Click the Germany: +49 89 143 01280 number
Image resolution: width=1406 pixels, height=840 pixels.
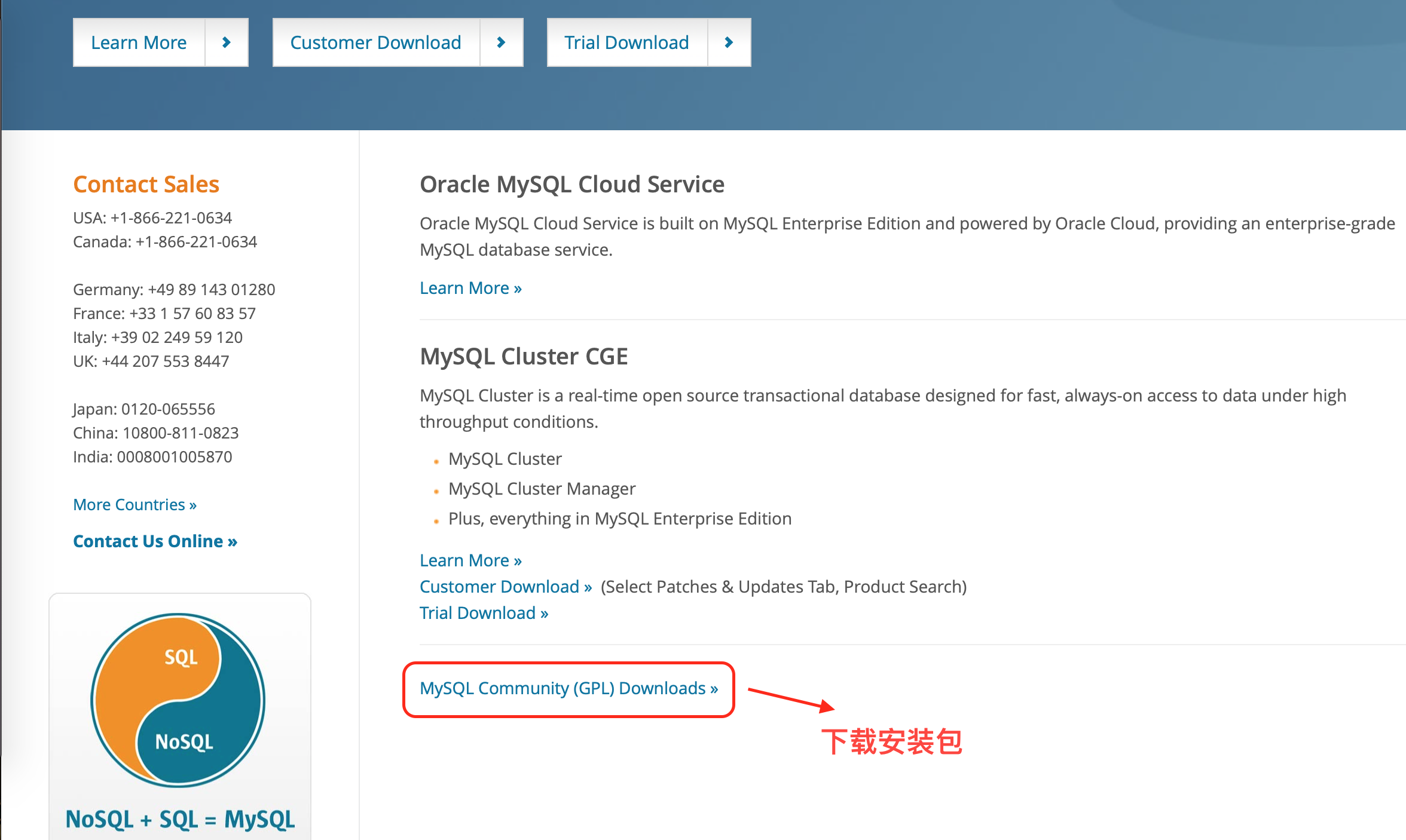(x=174, y=290)
